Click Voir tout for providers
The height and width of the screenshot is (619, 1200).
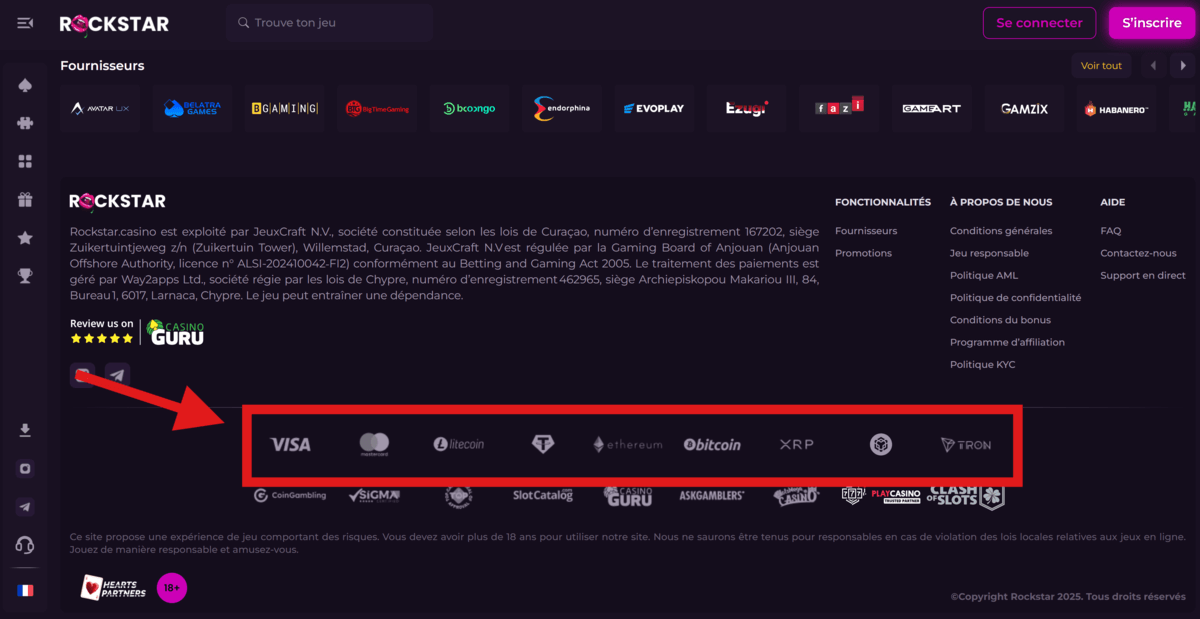click(x=1101, y=66)
